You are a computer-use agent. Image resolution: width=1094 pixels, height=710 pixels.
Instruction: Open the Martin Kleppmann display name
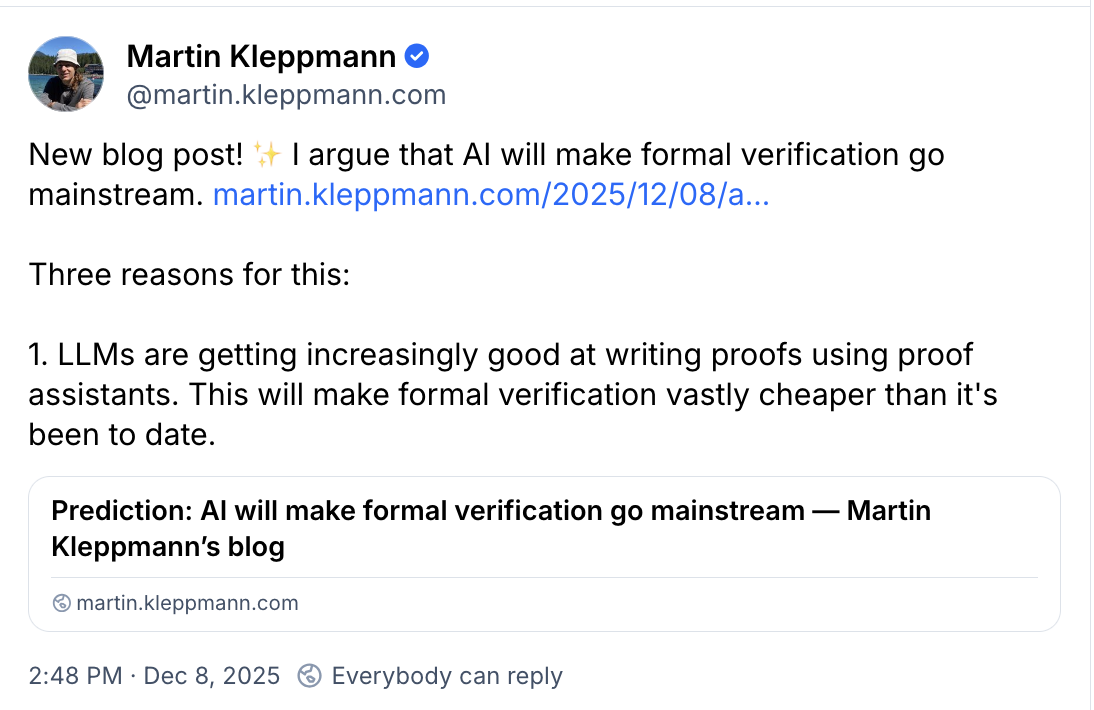click(x=261, y=57)
